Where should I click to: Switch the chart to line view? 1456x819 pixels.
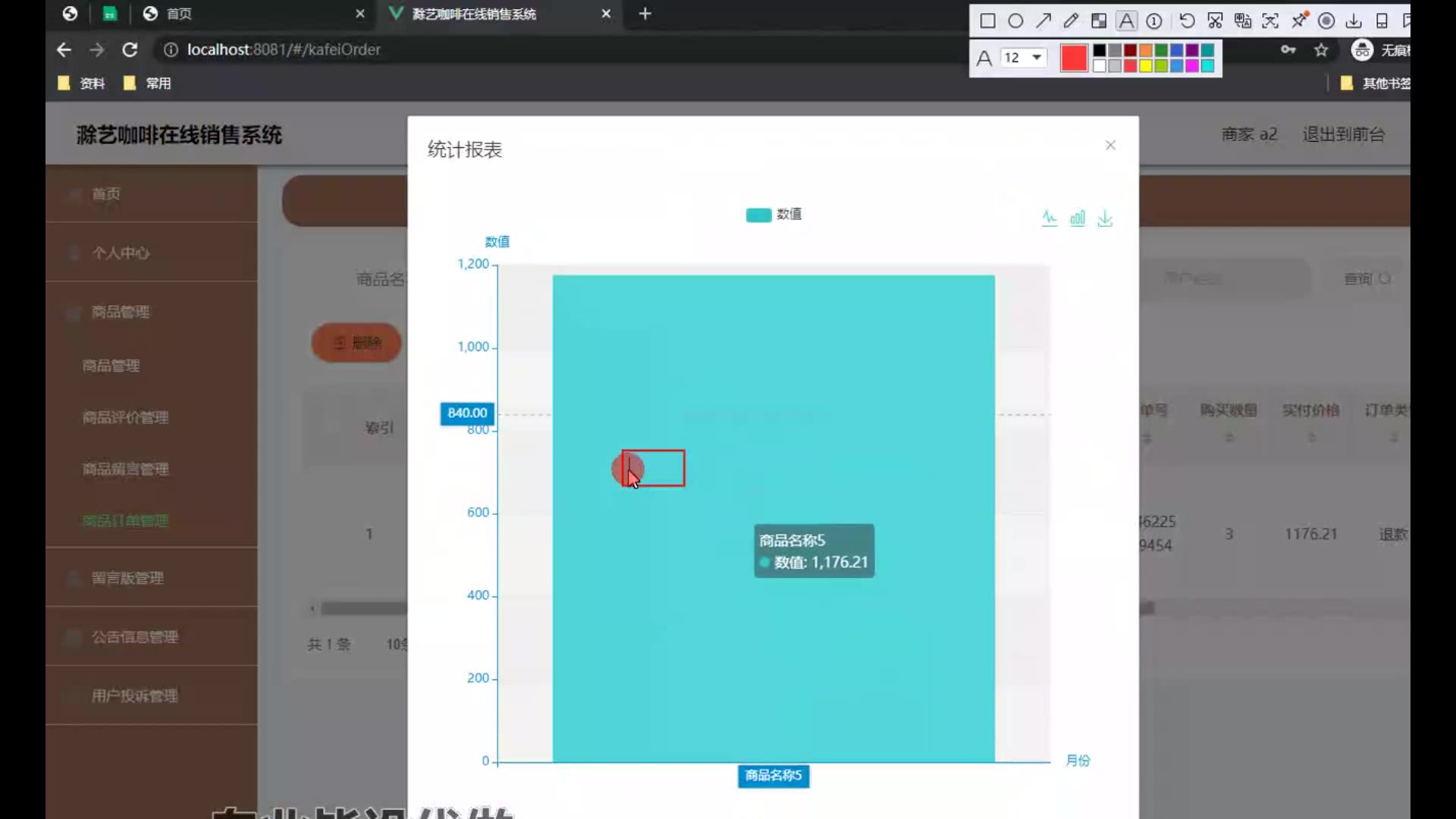click(x=1050, y=219)
